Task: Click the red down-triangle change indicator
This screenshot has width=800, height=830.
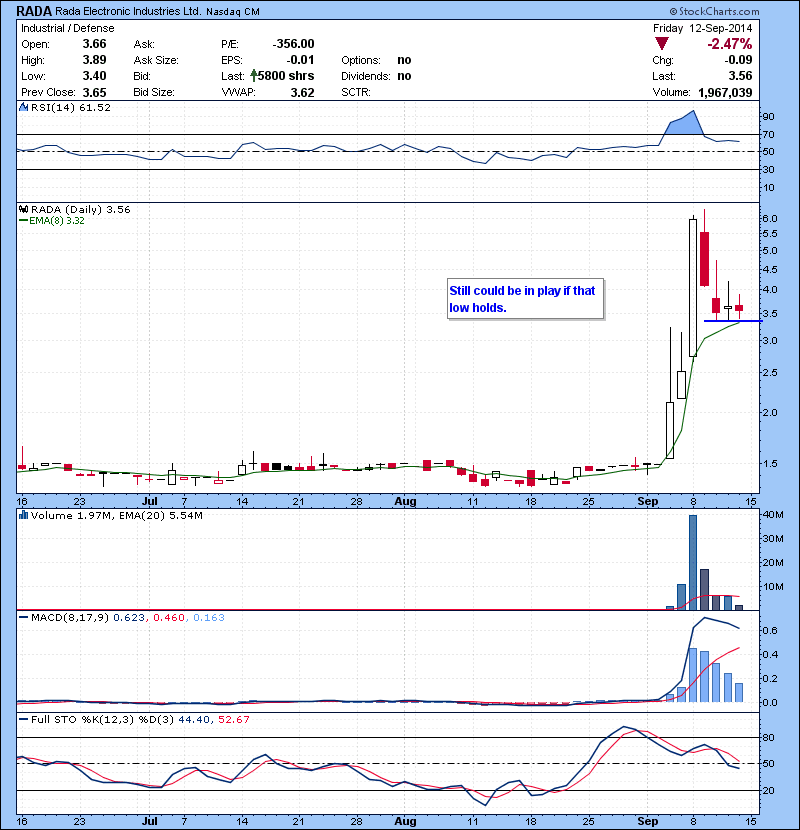Action: (x=661, y=44)
